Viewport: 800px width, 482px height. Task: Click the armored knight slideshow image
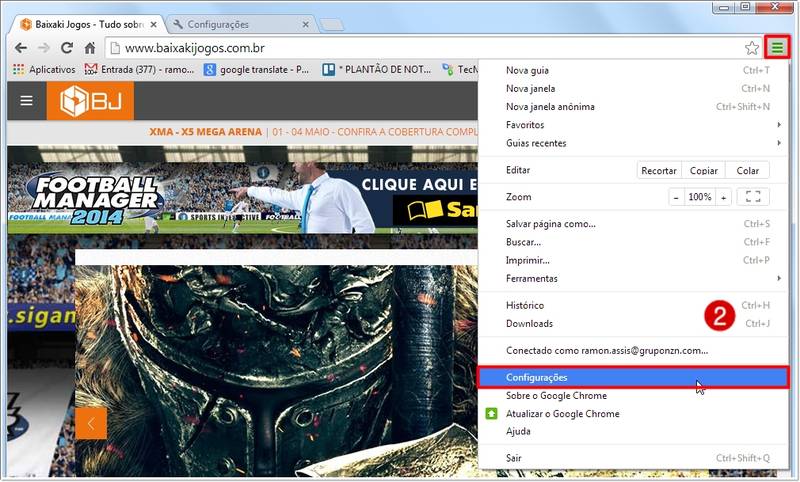[x=277, y=371]
